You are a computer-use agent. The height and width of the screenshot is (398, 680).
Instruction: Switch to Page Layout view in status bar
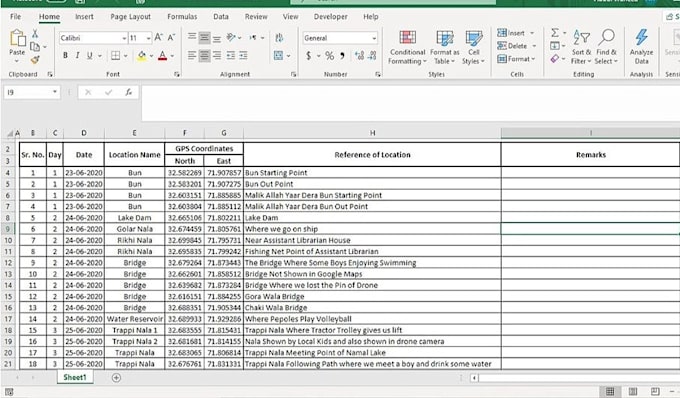633,391
